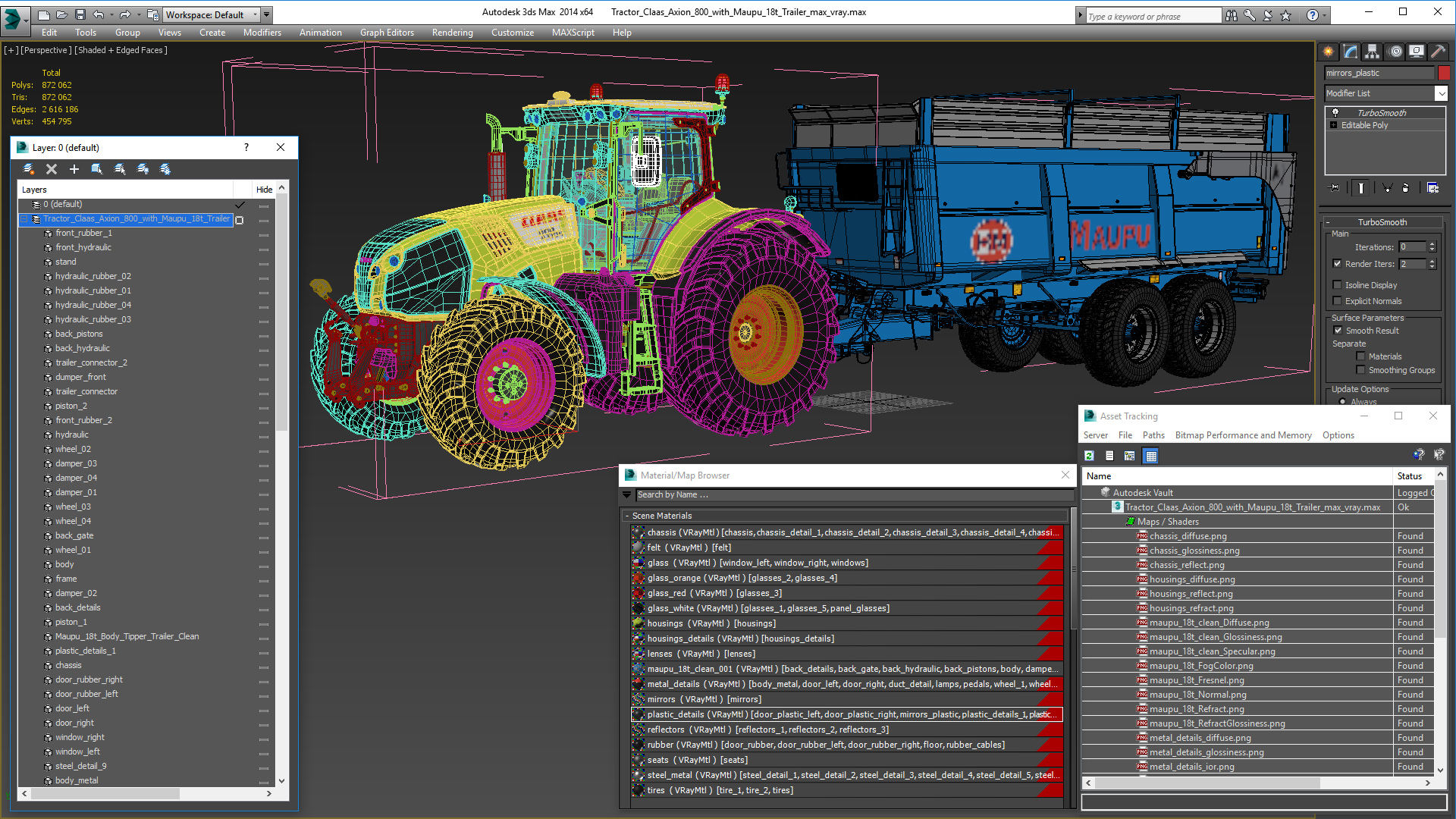The image size is (1456, 819).
Task: Click the Perspective viewport label
Action: pyautogui.click(x=45, y=50)
